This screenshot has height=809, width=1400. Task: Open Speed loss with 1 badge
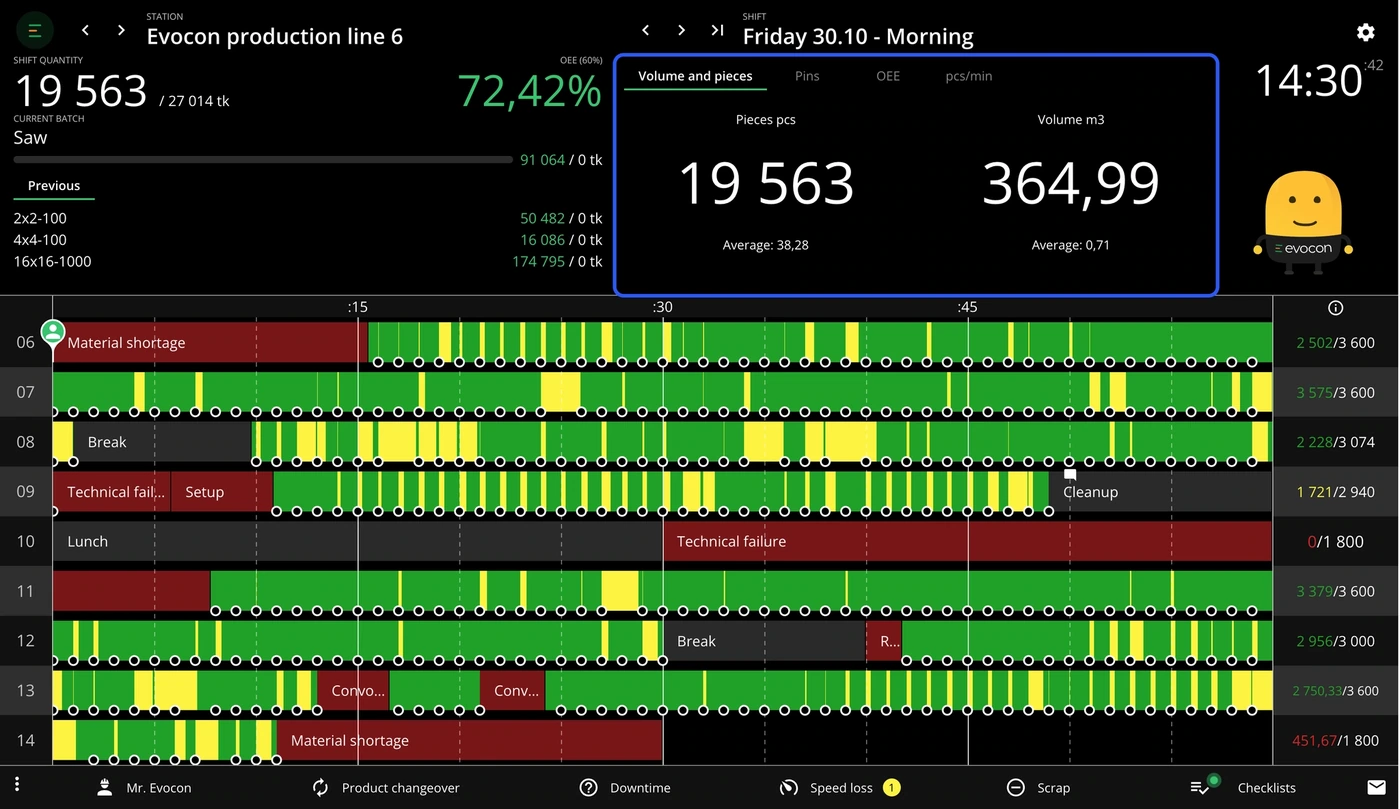pos(840,788)
